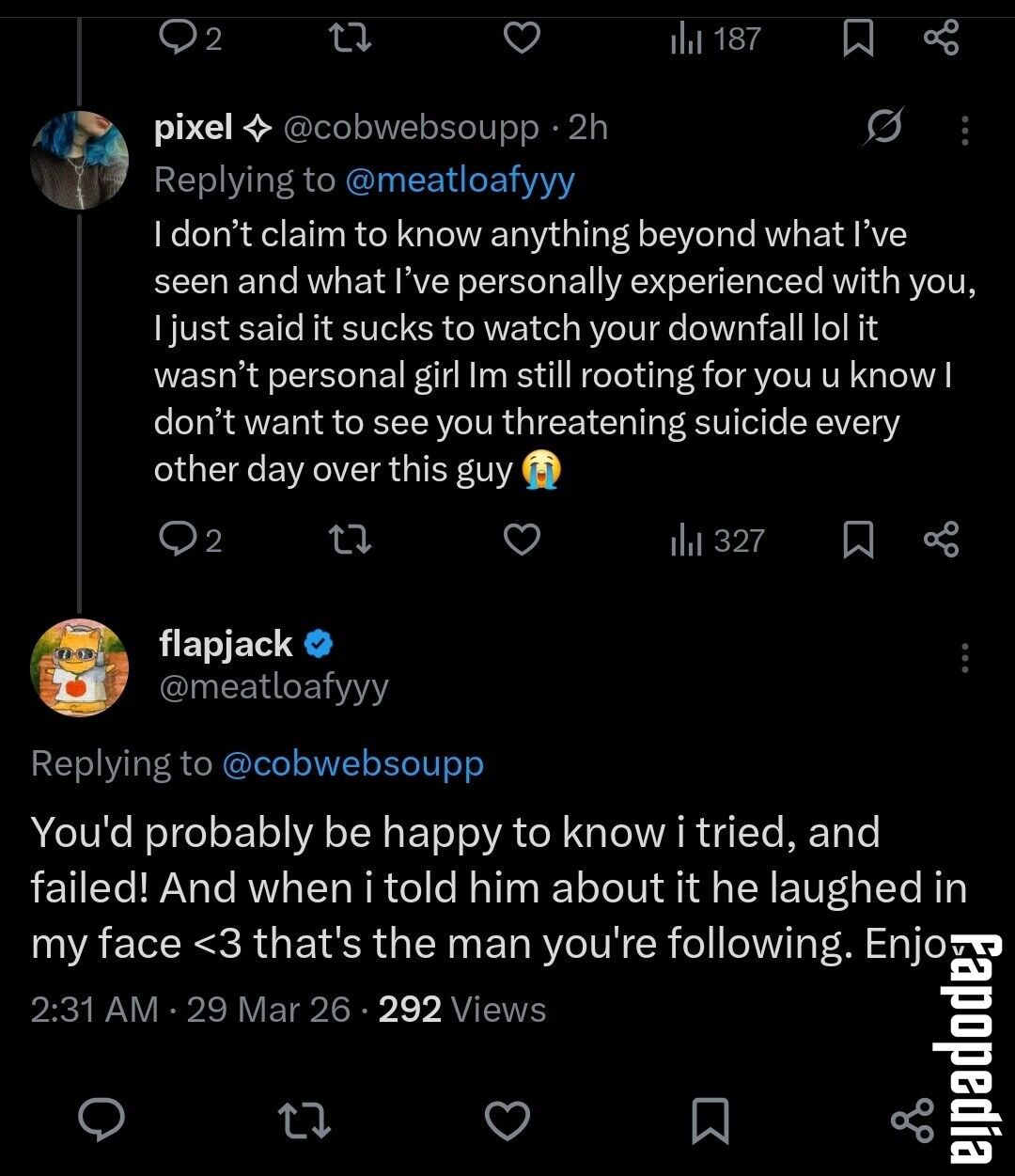
Task: Repost flapjack's main tweet
Action: click(x=306, y=1121)
